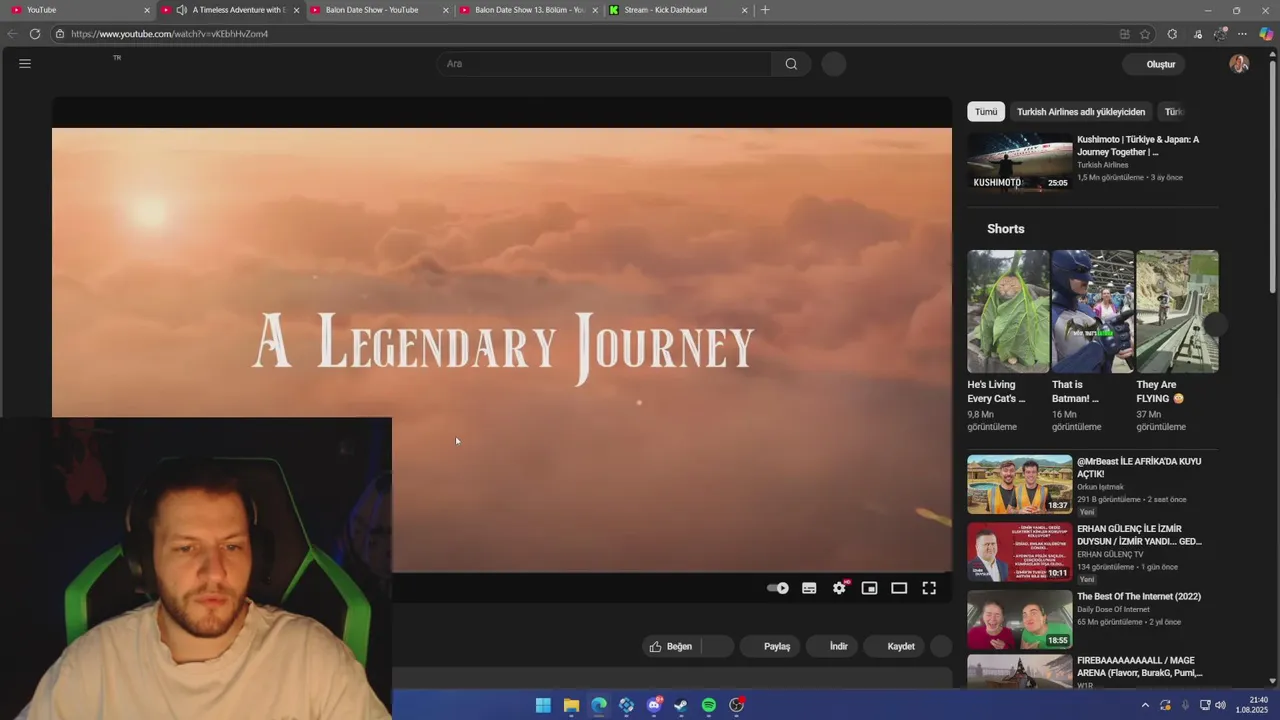Open Spotify from the taskbar
The image size is (1280, 720).
(x=709, y=705)
